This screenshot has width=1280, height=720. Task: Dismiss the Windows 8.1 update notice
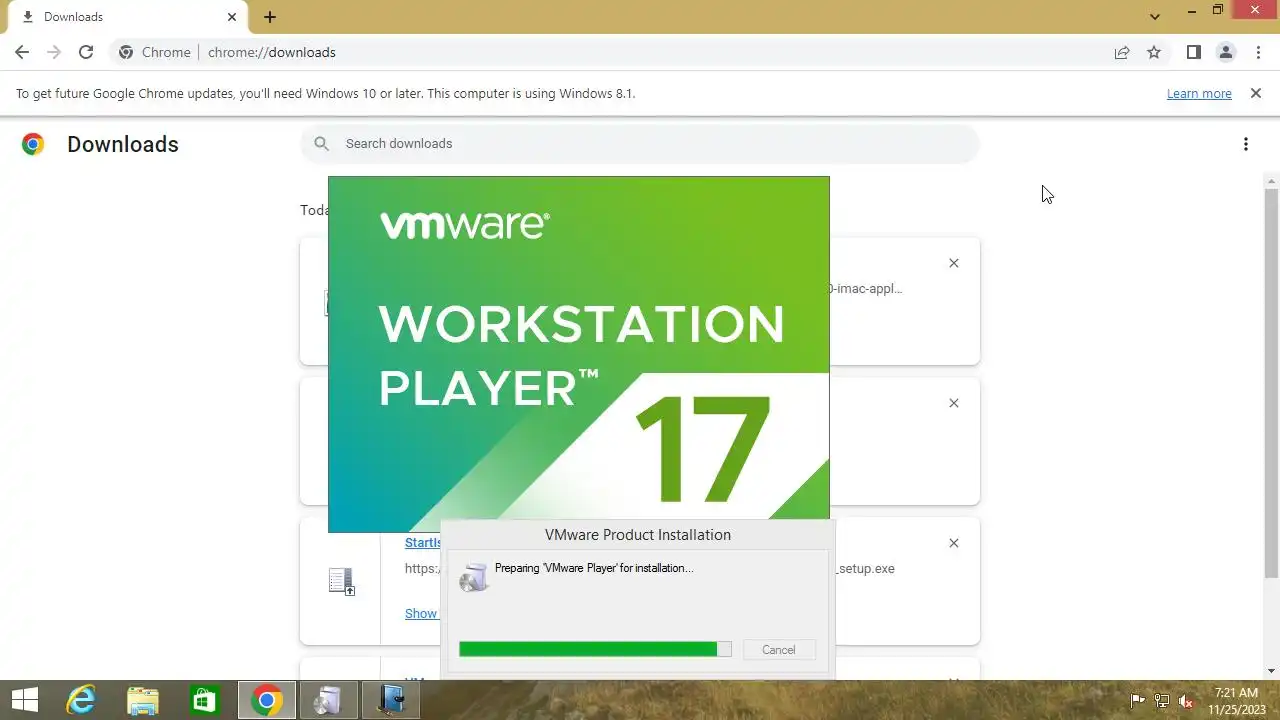coord(1255,93)
